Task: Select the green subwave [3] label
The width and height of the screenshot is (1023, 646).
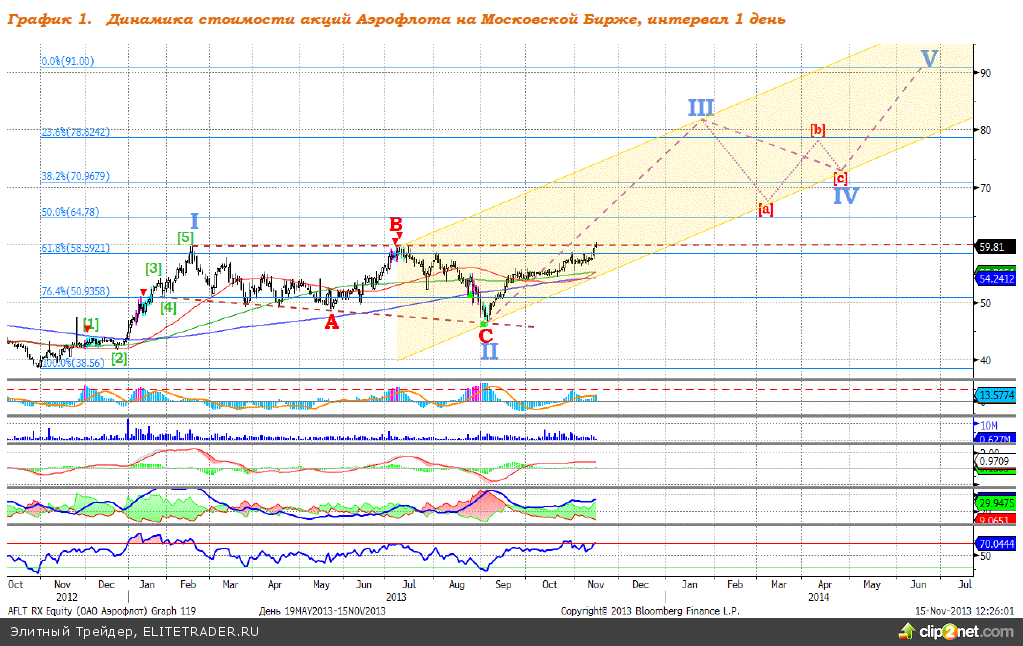Action: point(153,268)
